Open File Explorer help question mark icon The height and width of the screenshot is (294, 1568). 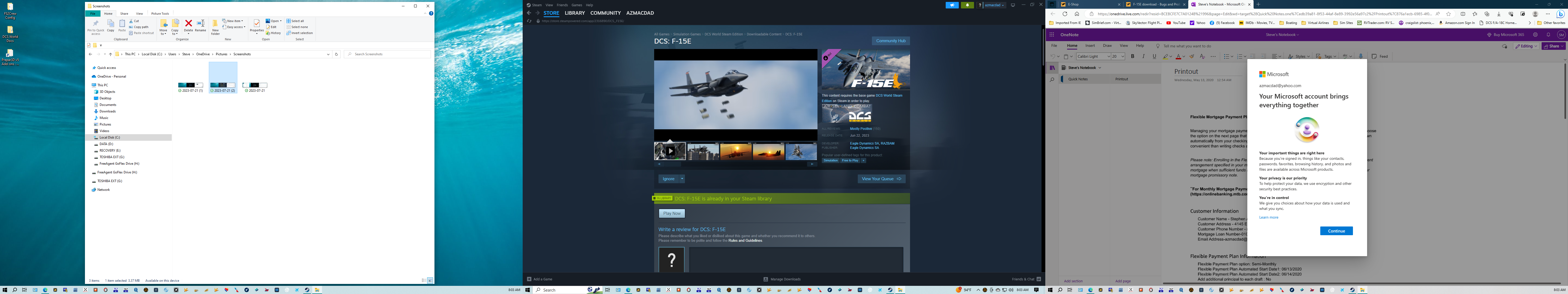point(431,13)
